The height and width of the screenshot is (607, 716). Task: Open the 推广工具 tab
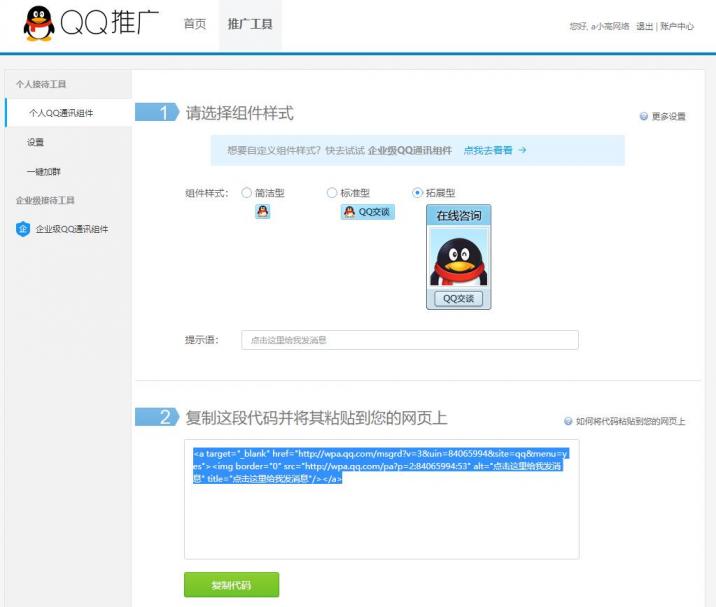tap(250, 24)
